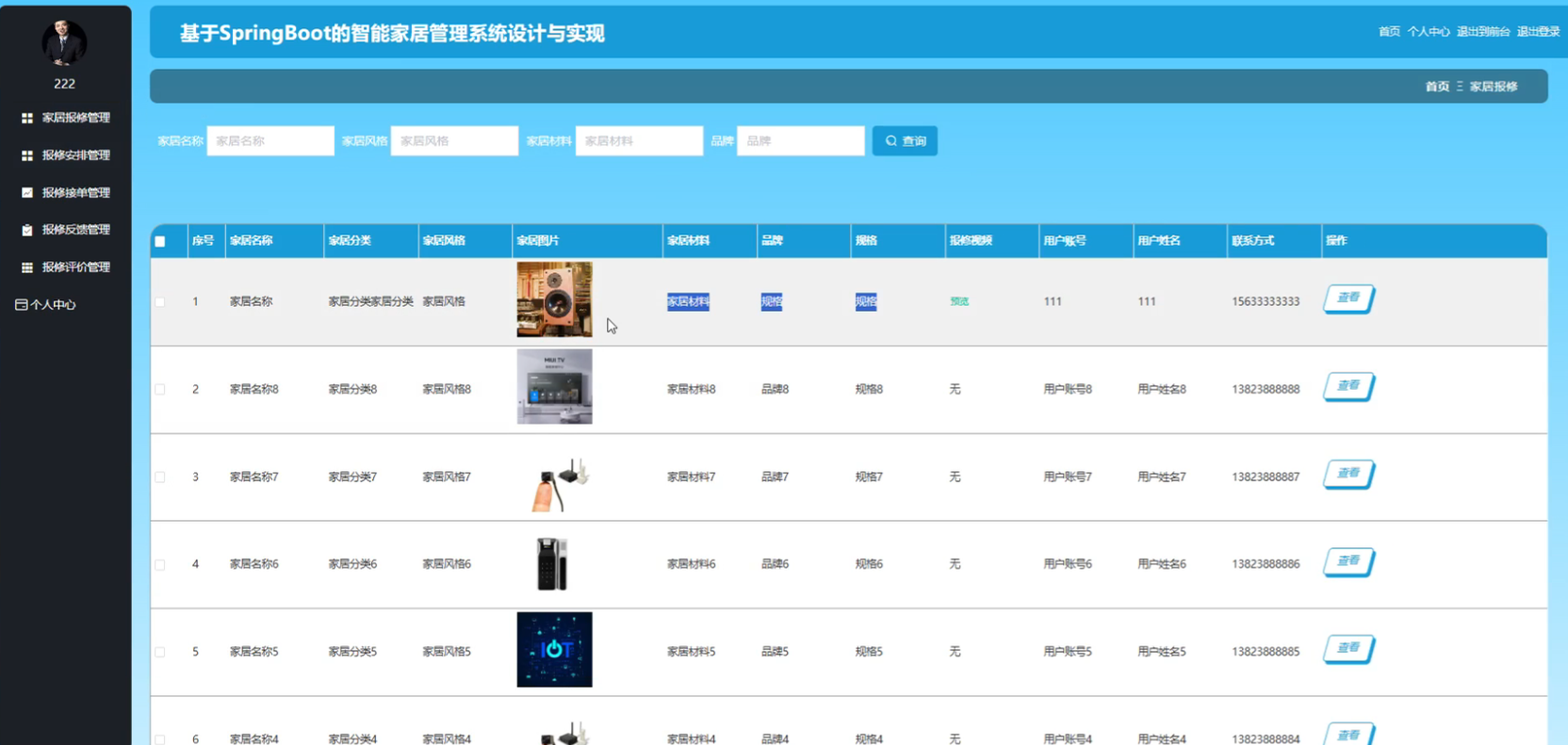Click the 家居材料5 cell
This screenshot has width=1568, height=745.
pos(692,652)
